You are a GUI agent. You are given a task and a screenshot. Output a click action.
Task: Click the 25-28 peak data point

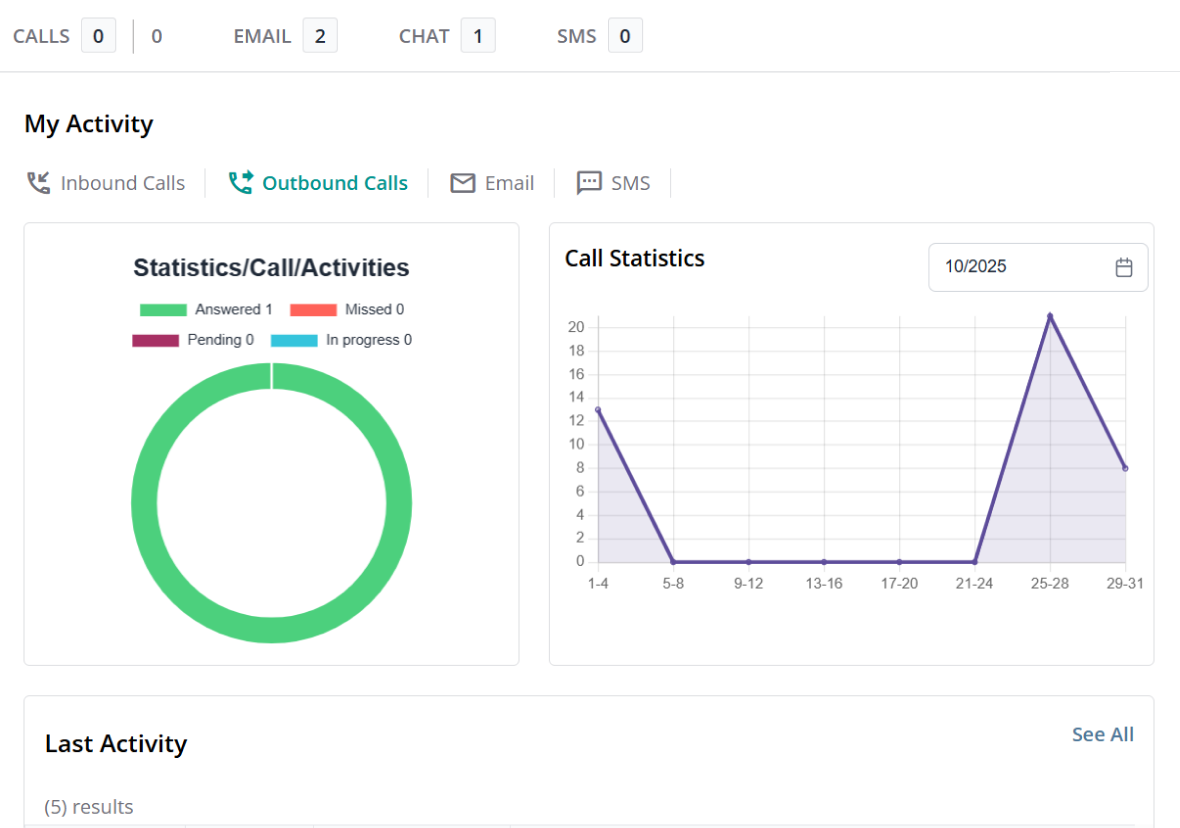[x=1050, y=316]
